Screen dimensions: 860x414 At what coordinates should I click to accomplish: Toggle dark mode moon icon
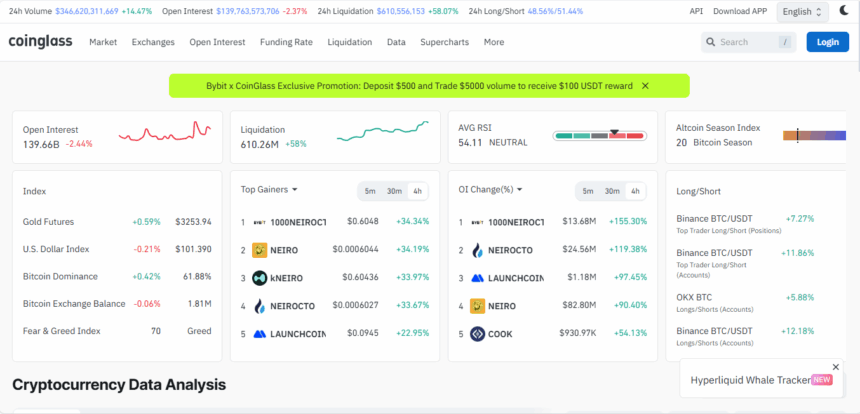click(x=844, y=10)
